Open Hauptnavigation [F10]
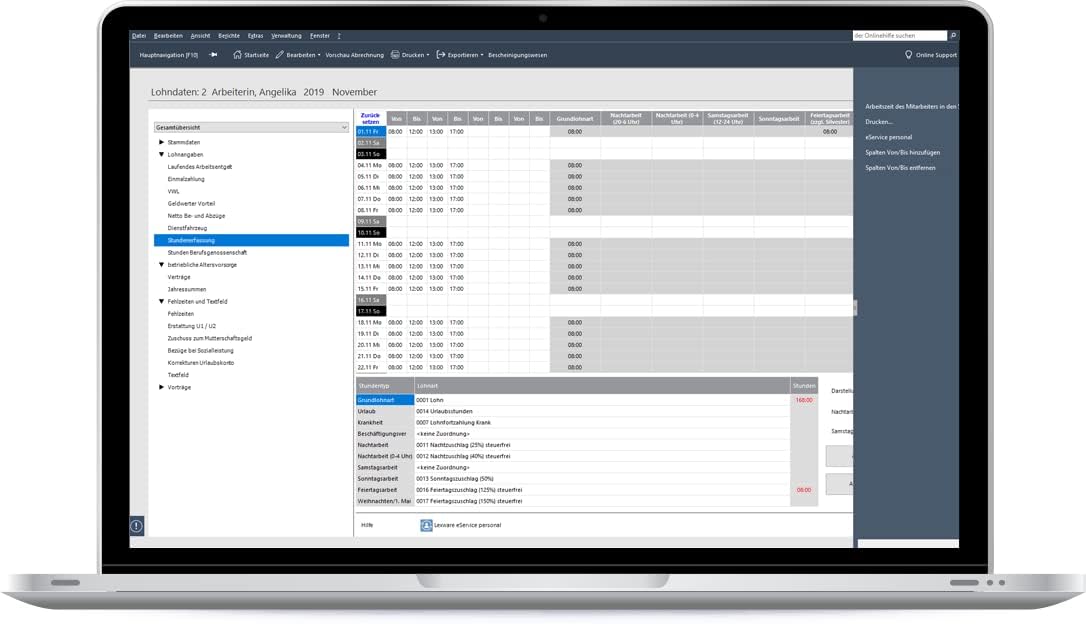The height and width of the screenshot is (624, 1086). tap(168, 55)
